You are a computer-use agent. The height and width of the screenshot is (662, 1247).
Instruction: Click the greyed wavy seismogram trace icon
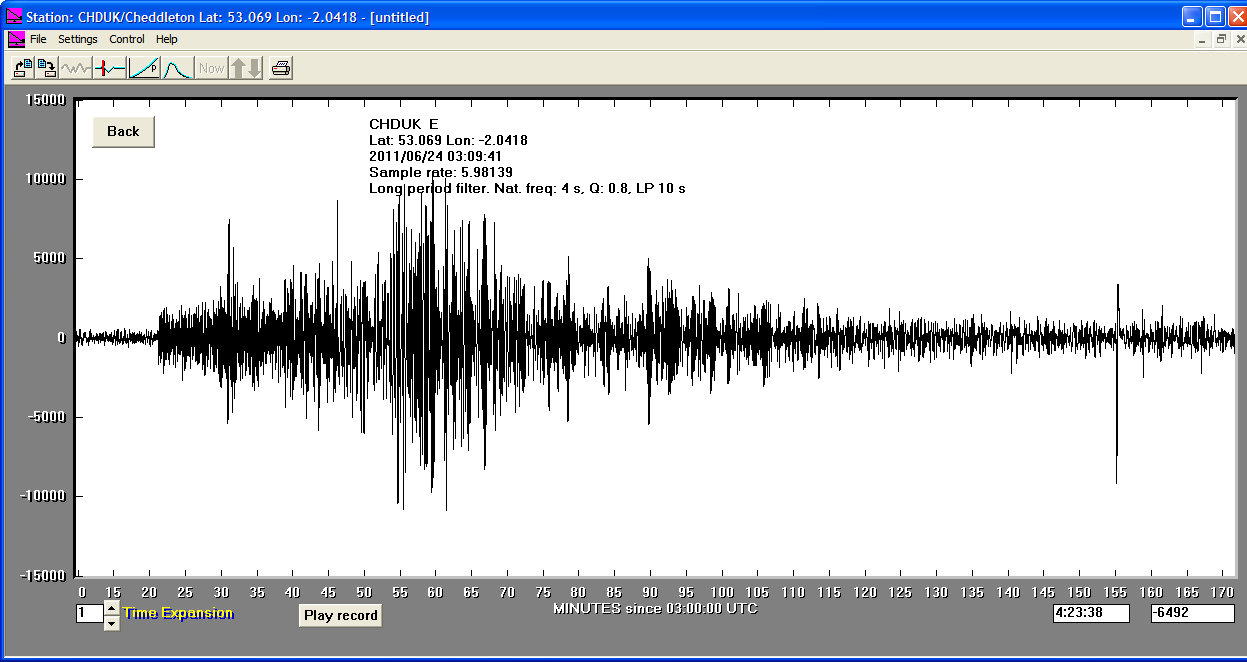[75, 68]
